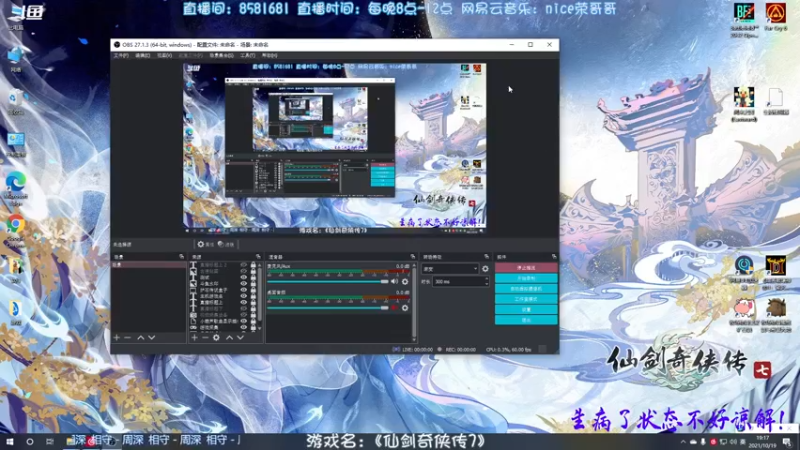Pop out the Scene Transitions (转场特效) dock

point(487,257)
